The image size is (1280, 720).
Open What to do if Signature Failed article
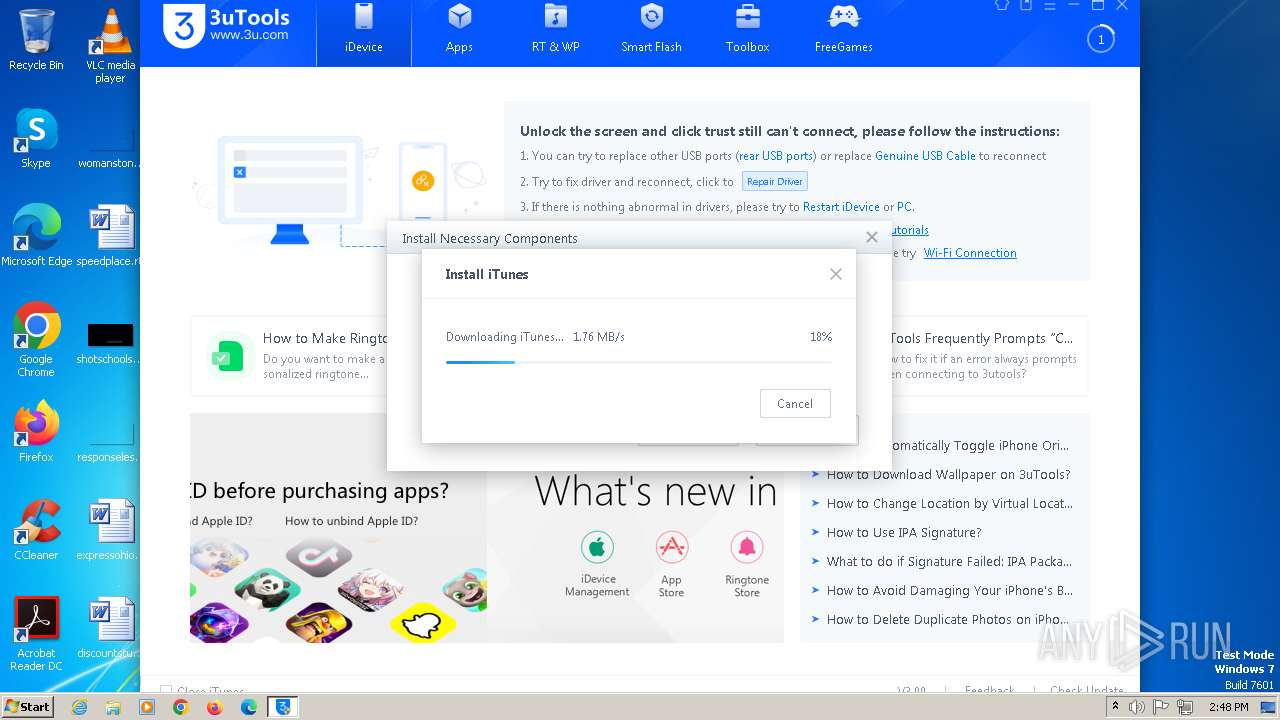pyautogui.click(x=949, y=562)
